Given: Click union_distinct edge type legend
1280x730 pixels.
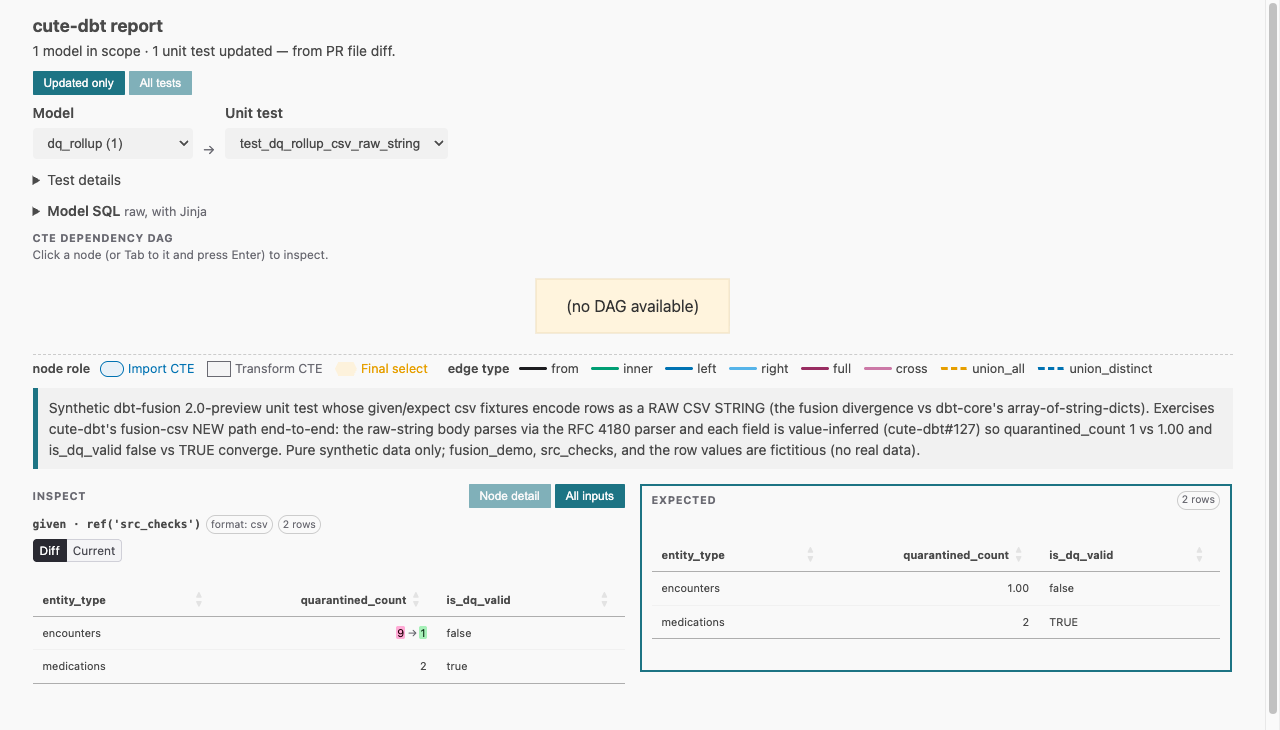Looking at the screenshot, I should tap(1095, 369).
